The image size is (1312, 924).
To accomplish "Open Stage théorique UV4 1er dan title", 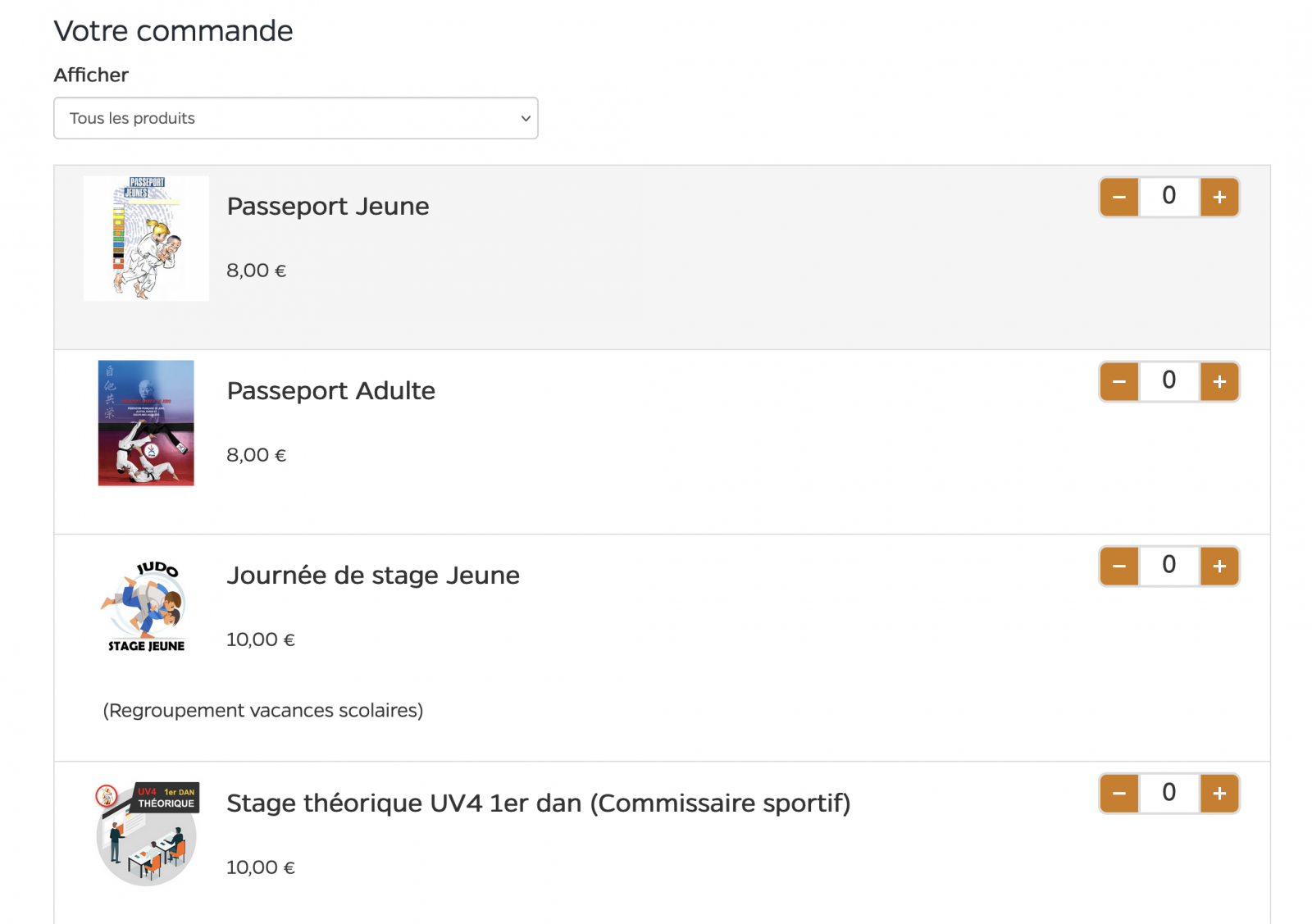I will [x=538, y=803].
